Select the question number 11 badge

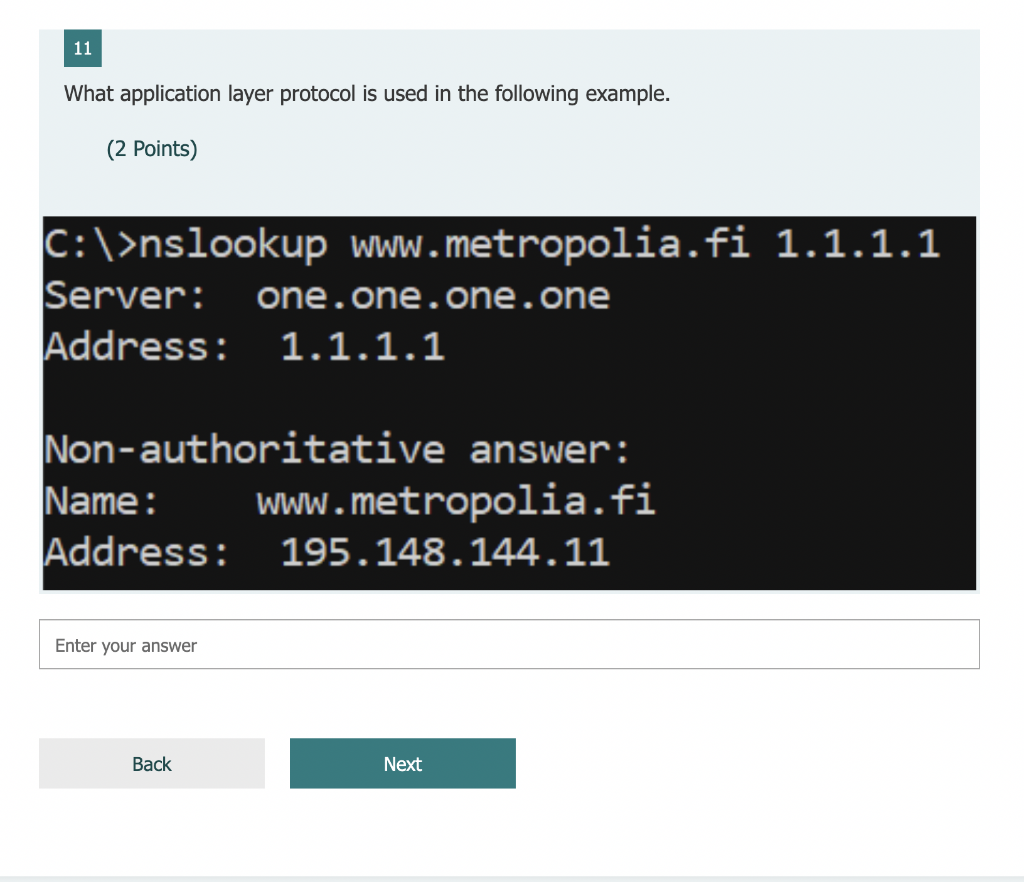(x=83, y=48)
